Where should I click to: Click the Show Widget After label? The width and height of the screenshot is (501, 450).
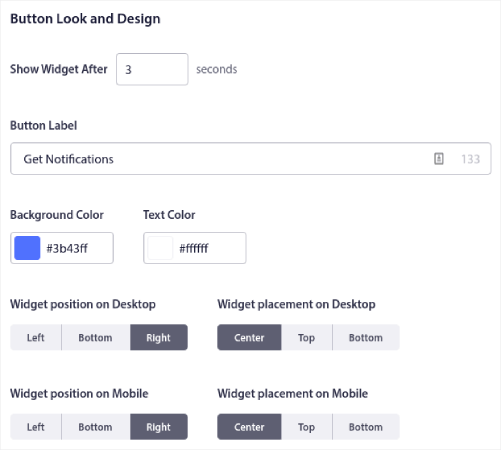click(59, 69)
